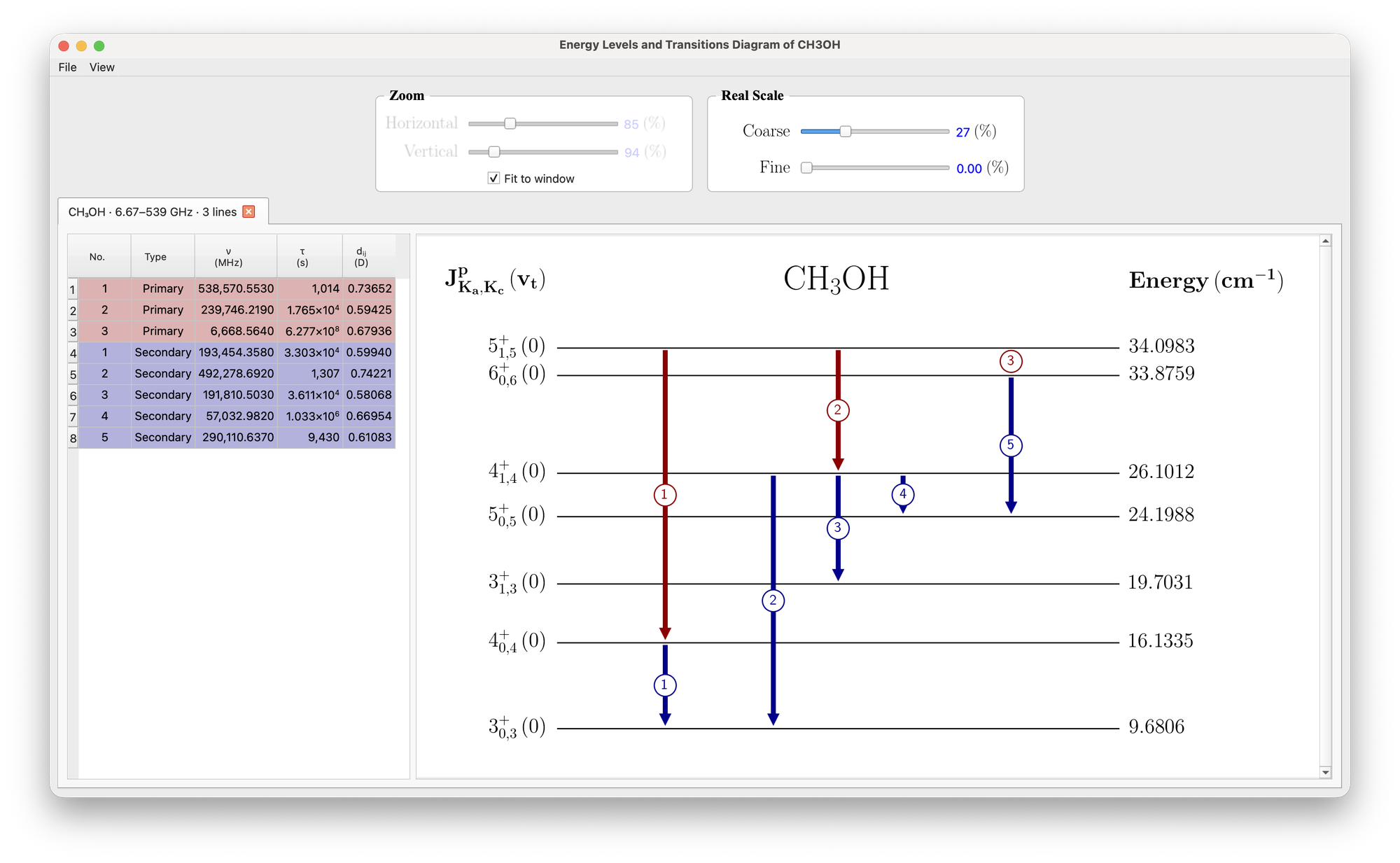Viewport: 1400px width, 863px height.
Task: Sort by the dij (D) column header
Action: (369, 257)
